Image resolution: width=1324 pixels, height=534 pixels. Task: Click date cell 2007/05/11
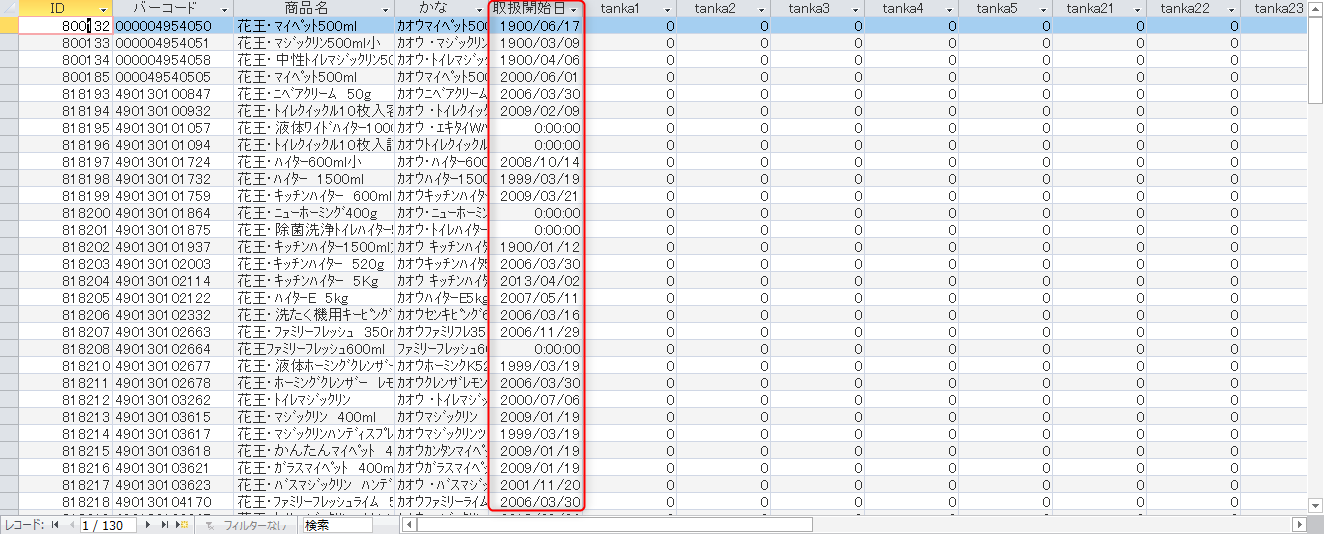(536, 298)
